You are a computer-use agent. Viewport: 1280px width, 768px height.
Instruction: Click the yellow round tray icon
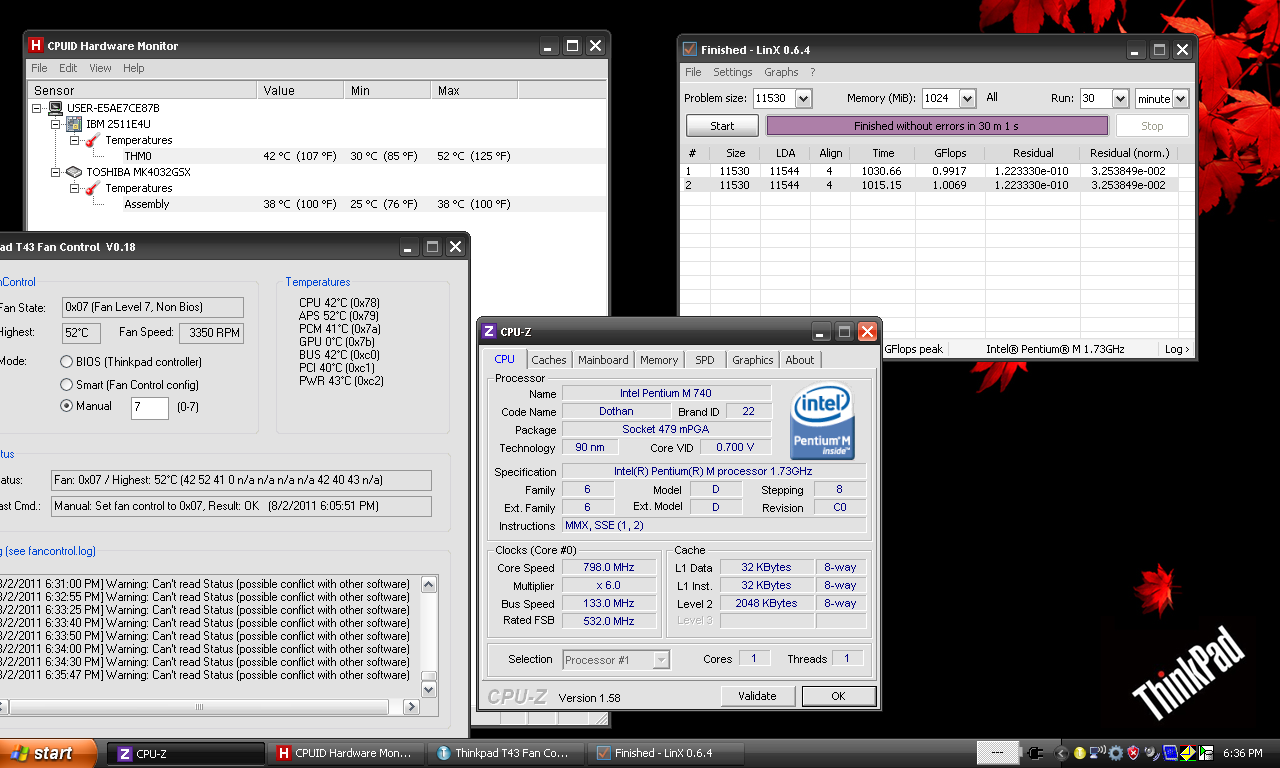click(x=1080, y=753)
